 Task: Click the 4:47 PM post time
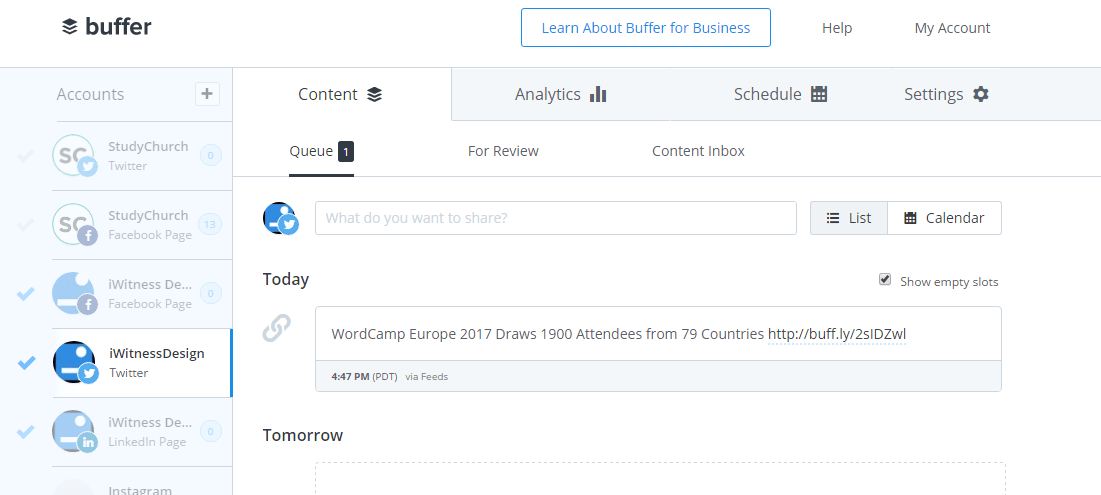click(350, 376)
